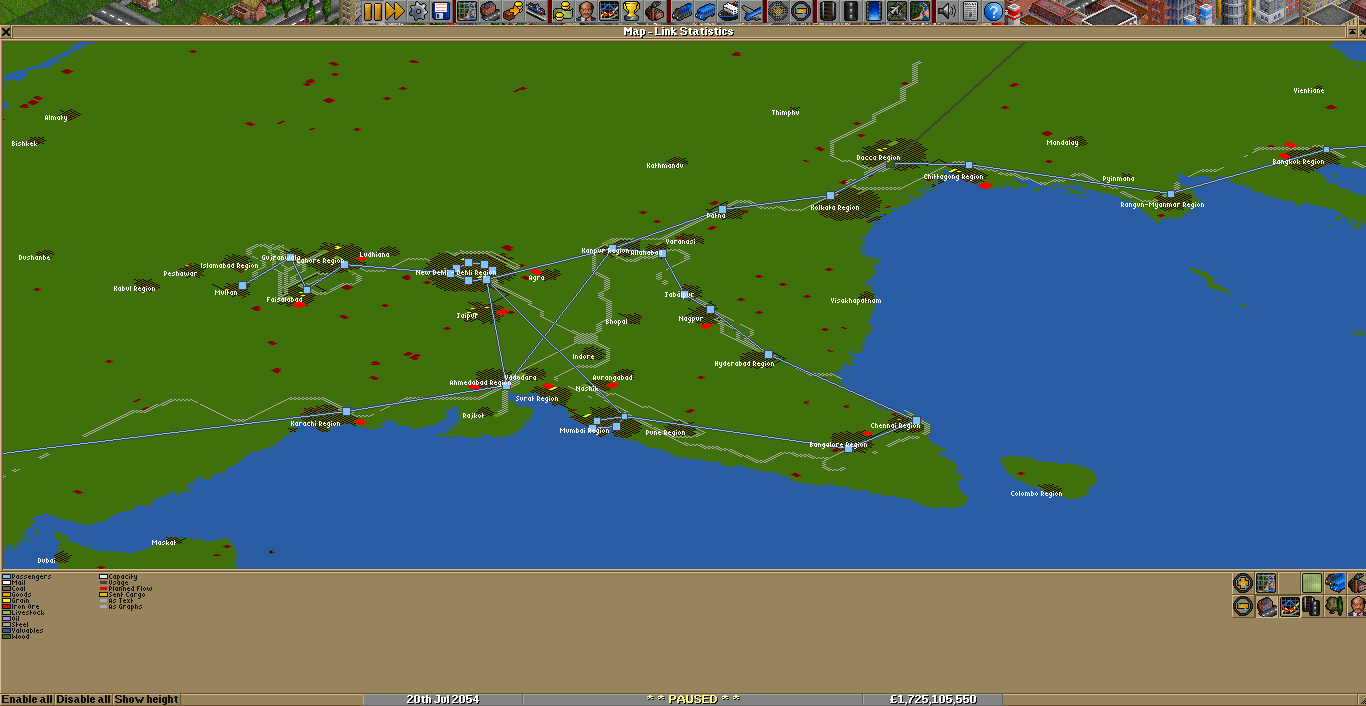Screen dimensions: 1366x706
Task: Click the blue Valuables colour swatch
Action: [x=6, y=631]
